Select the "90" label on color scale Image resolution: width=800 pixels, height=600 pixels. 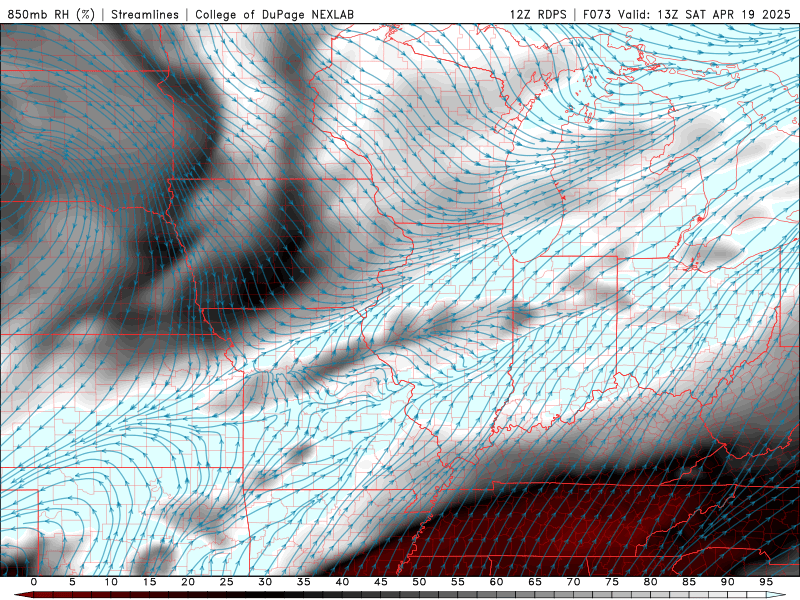(727, 582)
